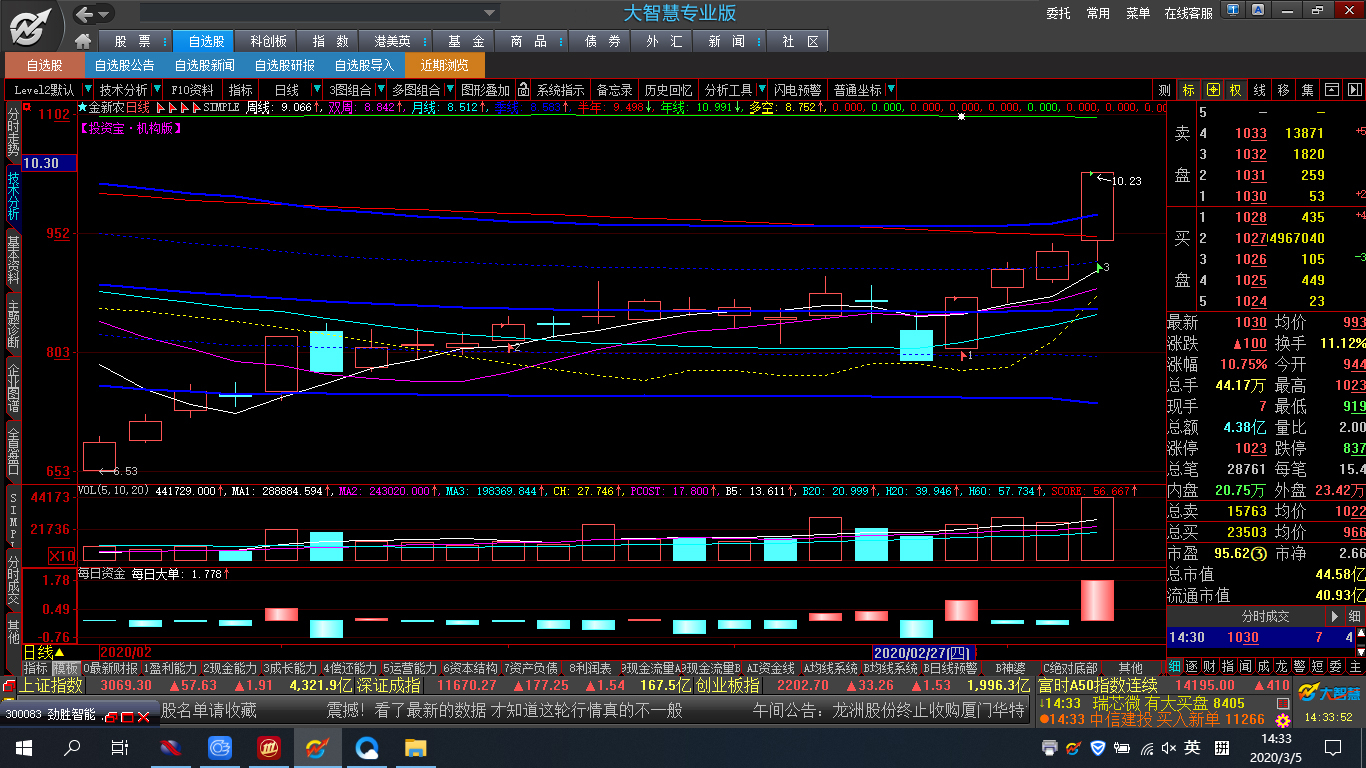
Task: Click the 大智慧 logo icon top-left
Action: pyautogui.click(x=32, y=25)
